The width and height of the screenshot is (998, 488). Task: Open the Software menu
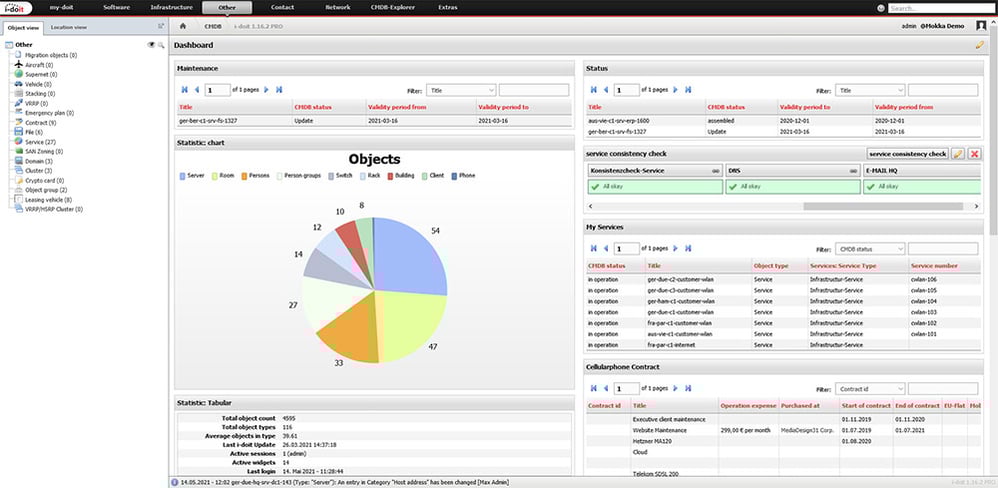point(116,8)
